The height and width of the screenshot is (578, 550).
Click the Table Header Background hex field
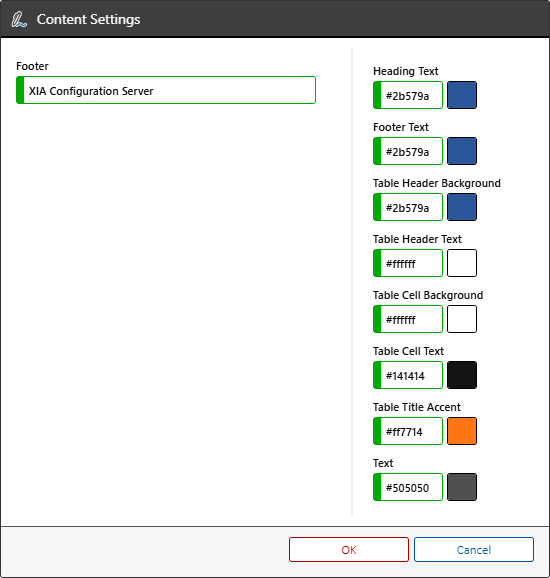point(408,207)
